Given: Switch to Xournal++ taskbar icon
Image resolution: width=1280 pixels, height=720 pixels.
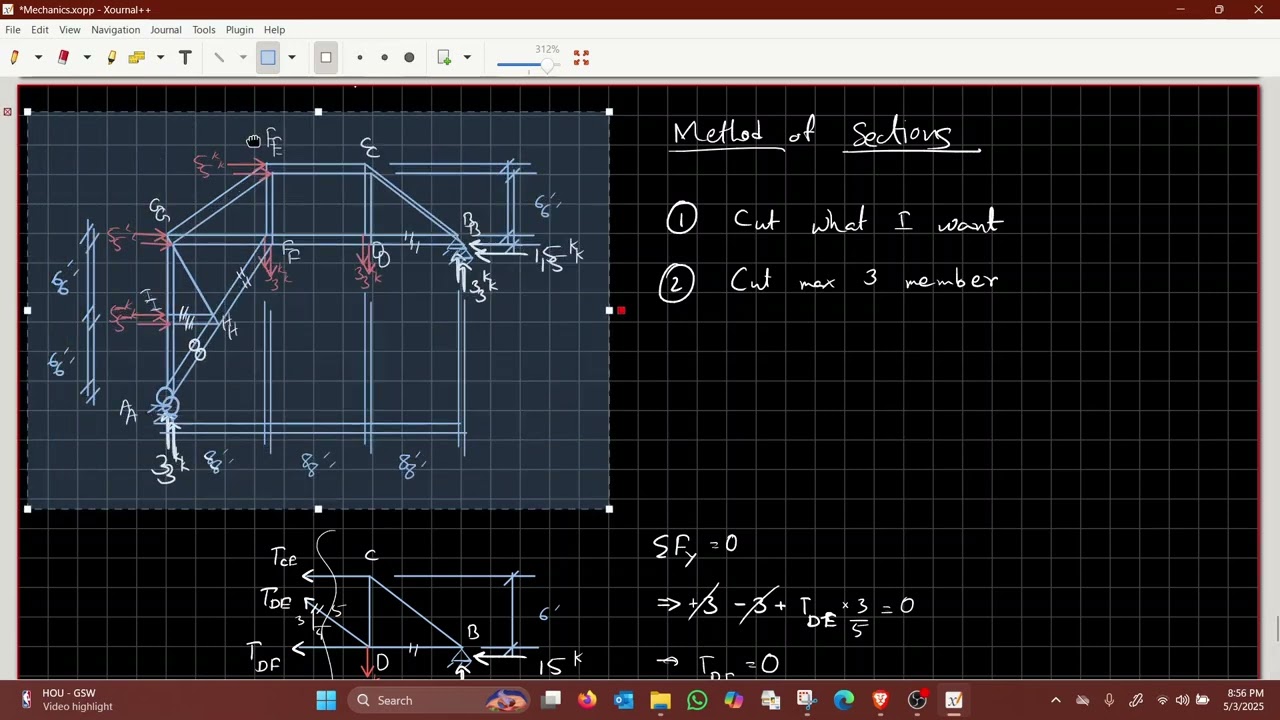Looking at the screenshot, I should click(954, 700).
